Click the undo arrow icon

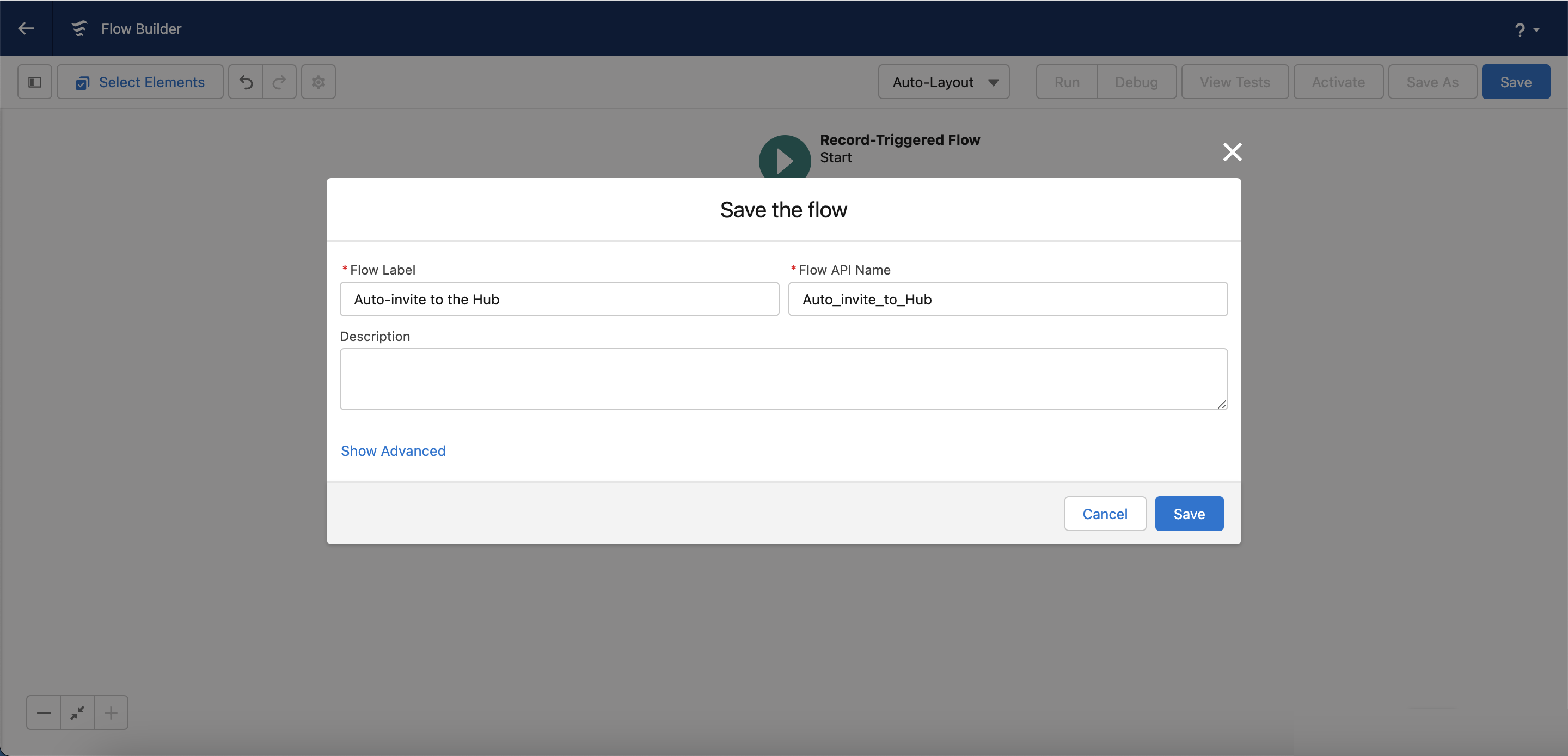[x=246, y=82]
